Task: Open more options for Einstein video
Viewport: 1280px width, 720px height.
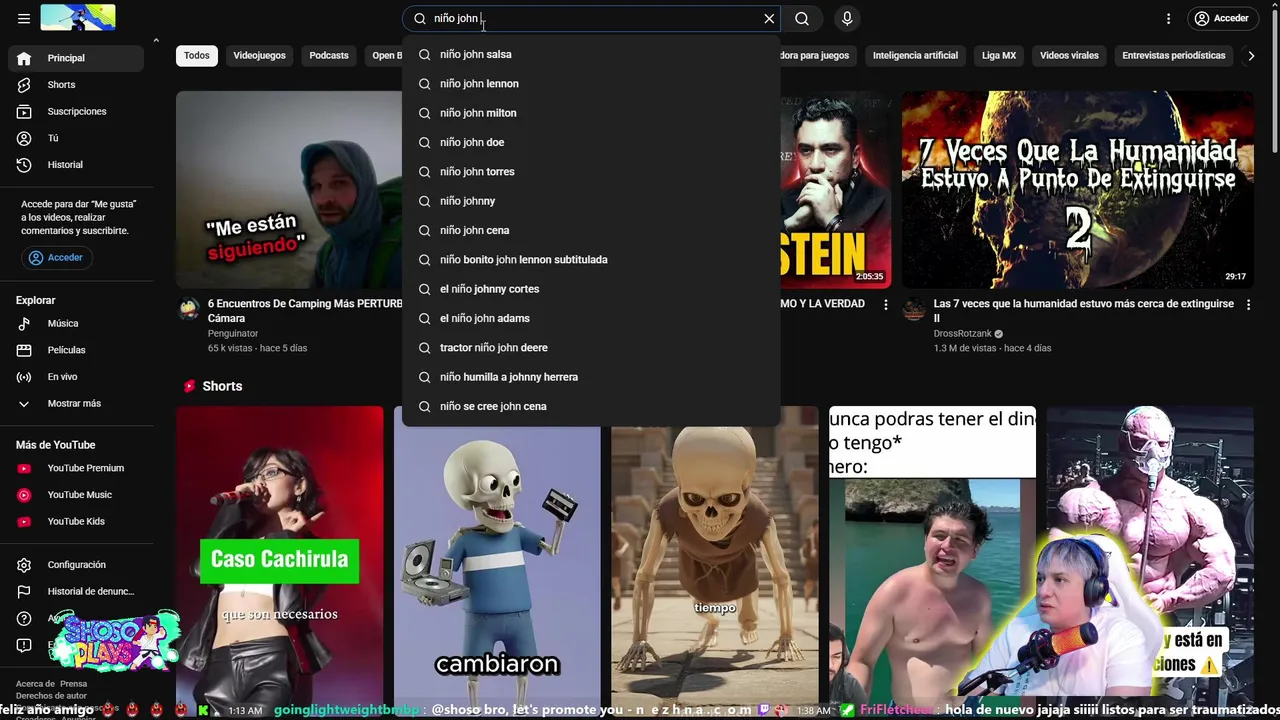Action: [885, 305]
